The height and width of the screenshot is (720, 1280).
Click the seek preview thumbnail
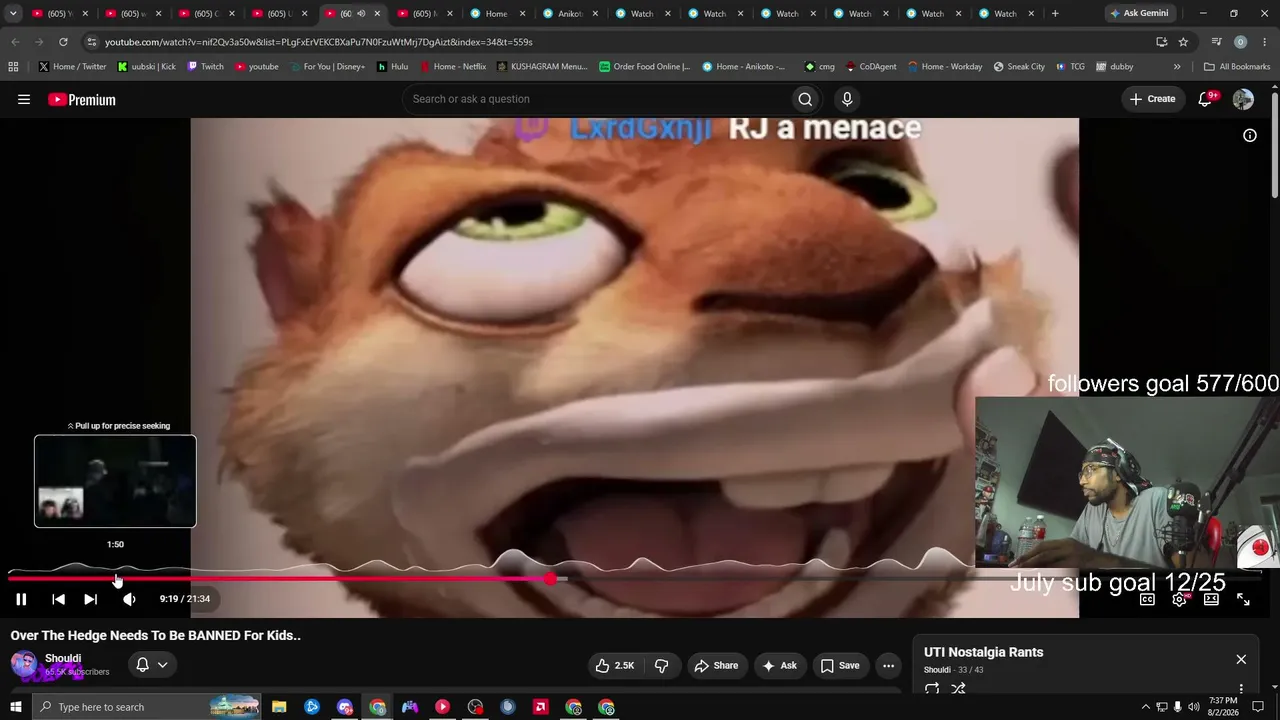click(x=115, y=481)
